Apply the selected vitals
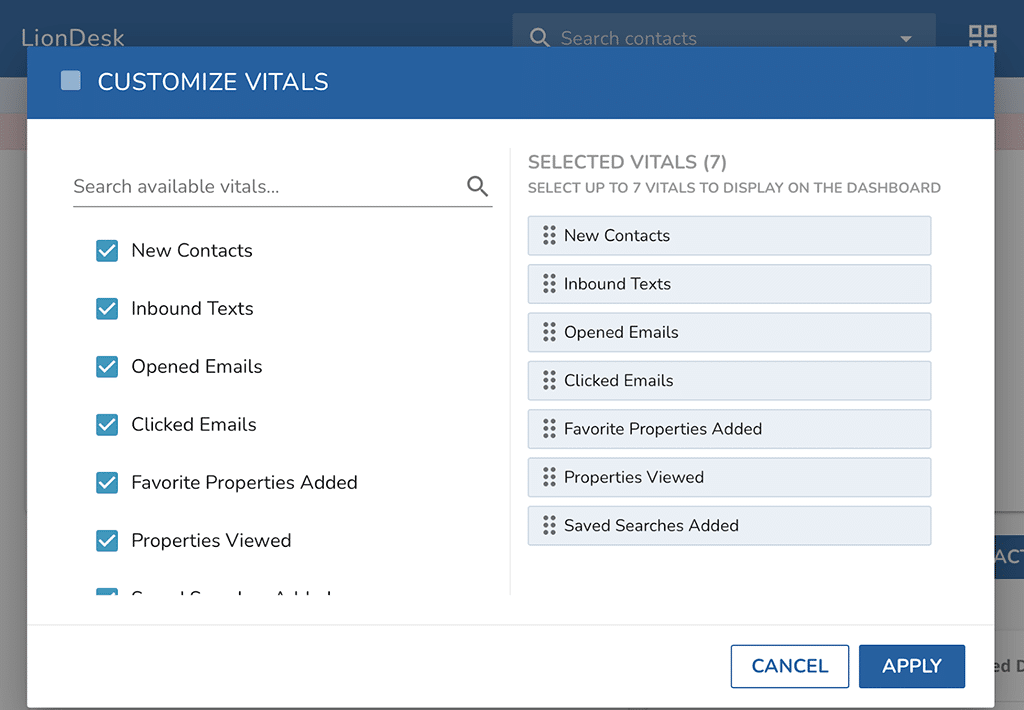The height and width of the screenshot is (710, 1024). [912, 666]
